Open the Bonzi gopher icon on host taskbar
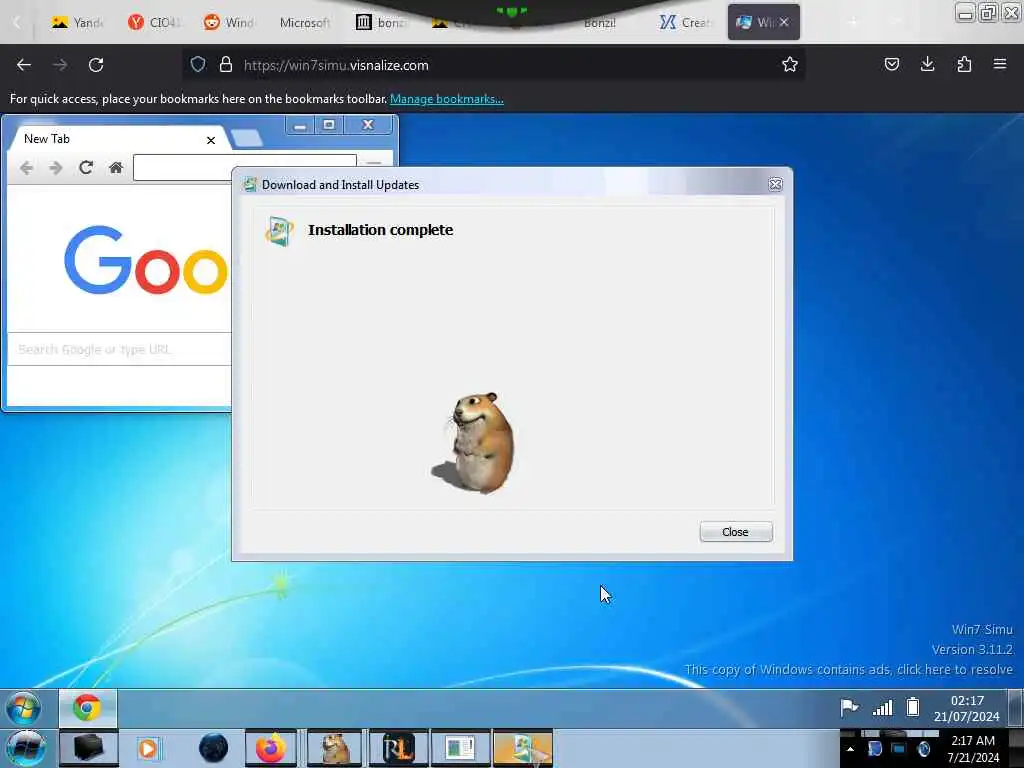Viewport: 1024px width, 768px height. (x=334, y=748)
